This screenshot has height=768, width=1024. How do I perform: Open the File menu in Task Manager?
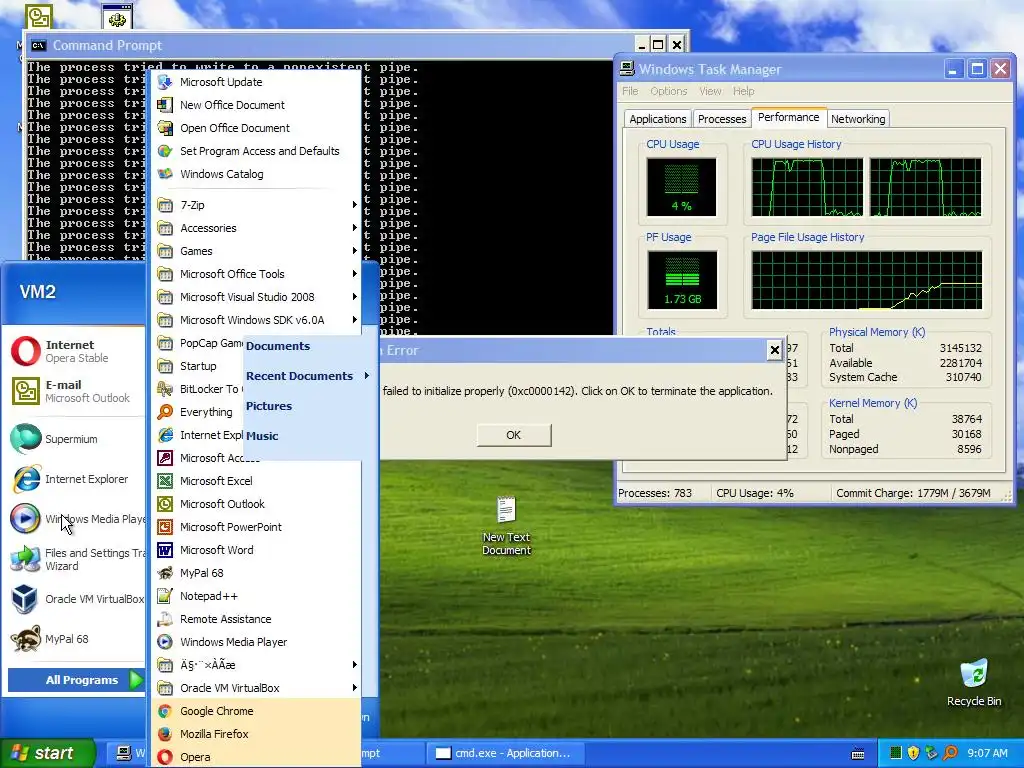pyautogui.click(x=630, y=91)
